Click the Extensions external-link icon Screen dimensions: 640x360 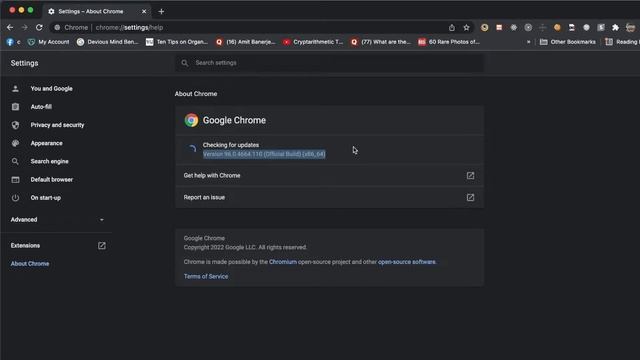(x=102, y=245)
